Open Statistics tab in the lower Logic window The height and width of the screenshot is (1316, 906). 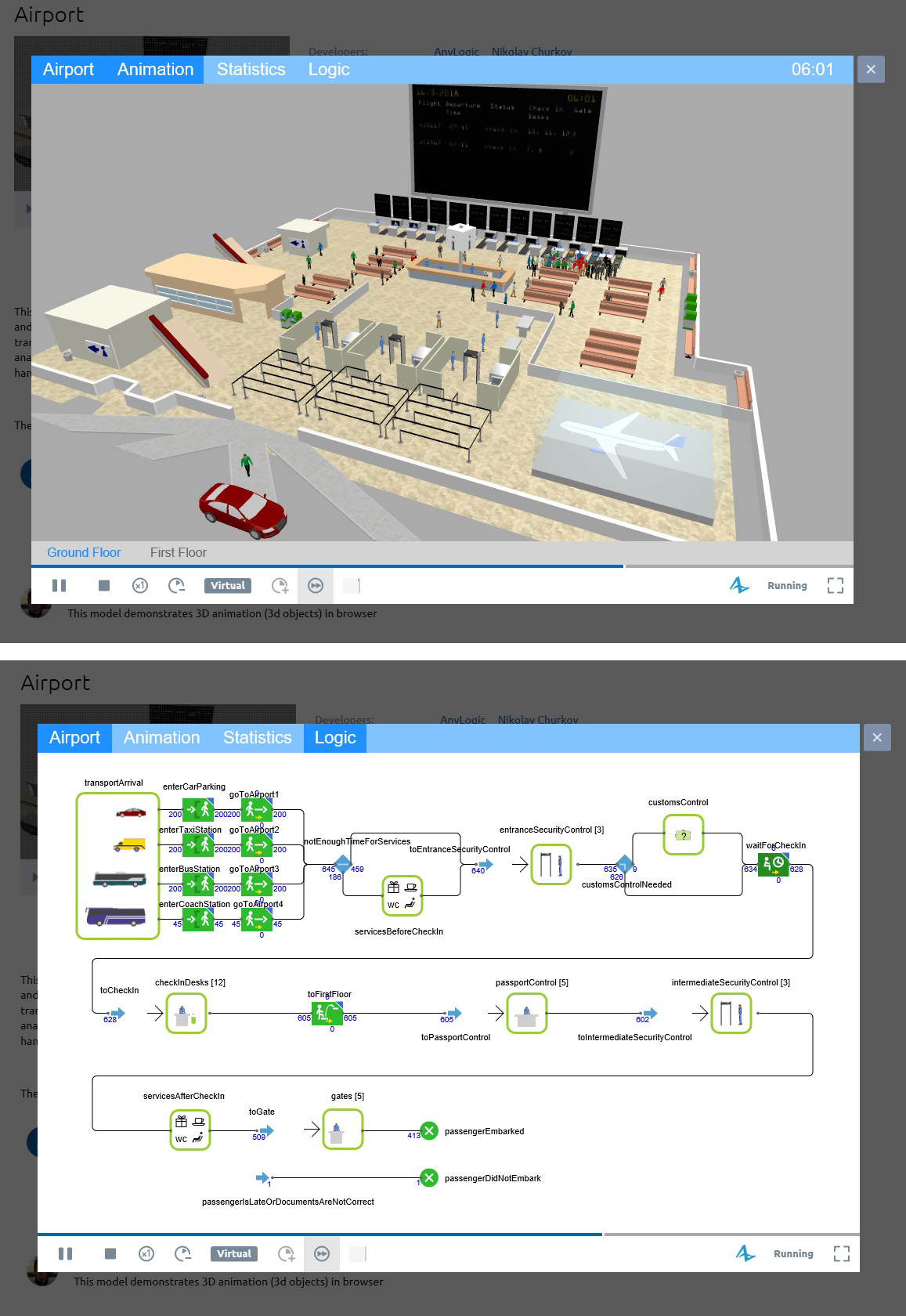[x=257, y=737]
